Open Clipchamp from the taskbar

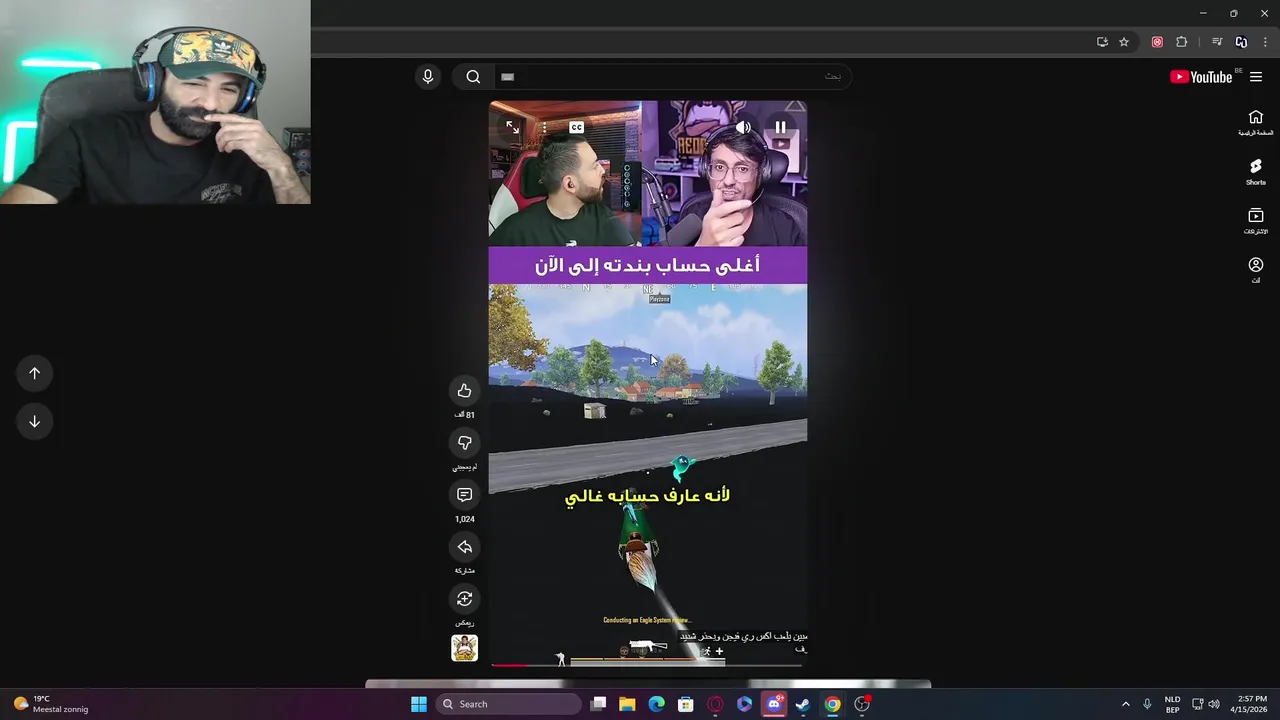744,704
